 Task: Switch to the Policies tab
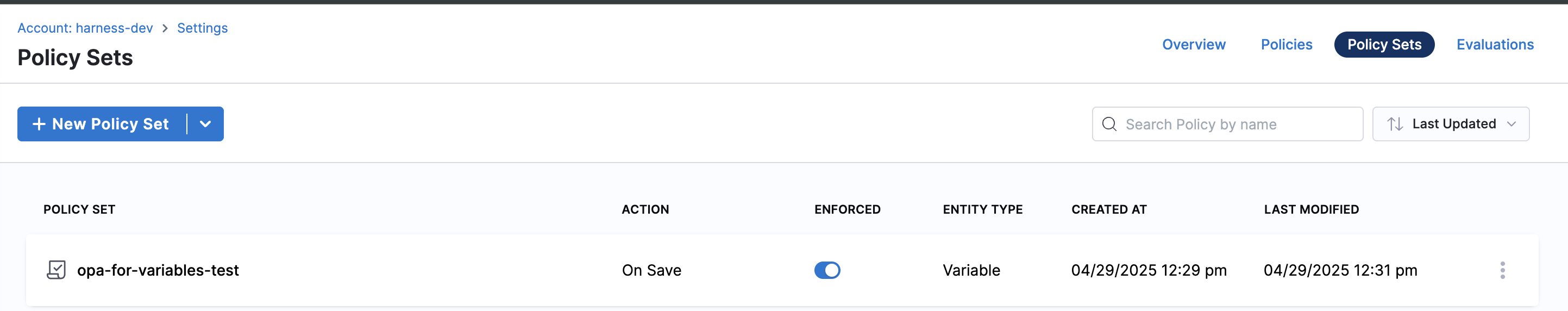click(1286, 45)
